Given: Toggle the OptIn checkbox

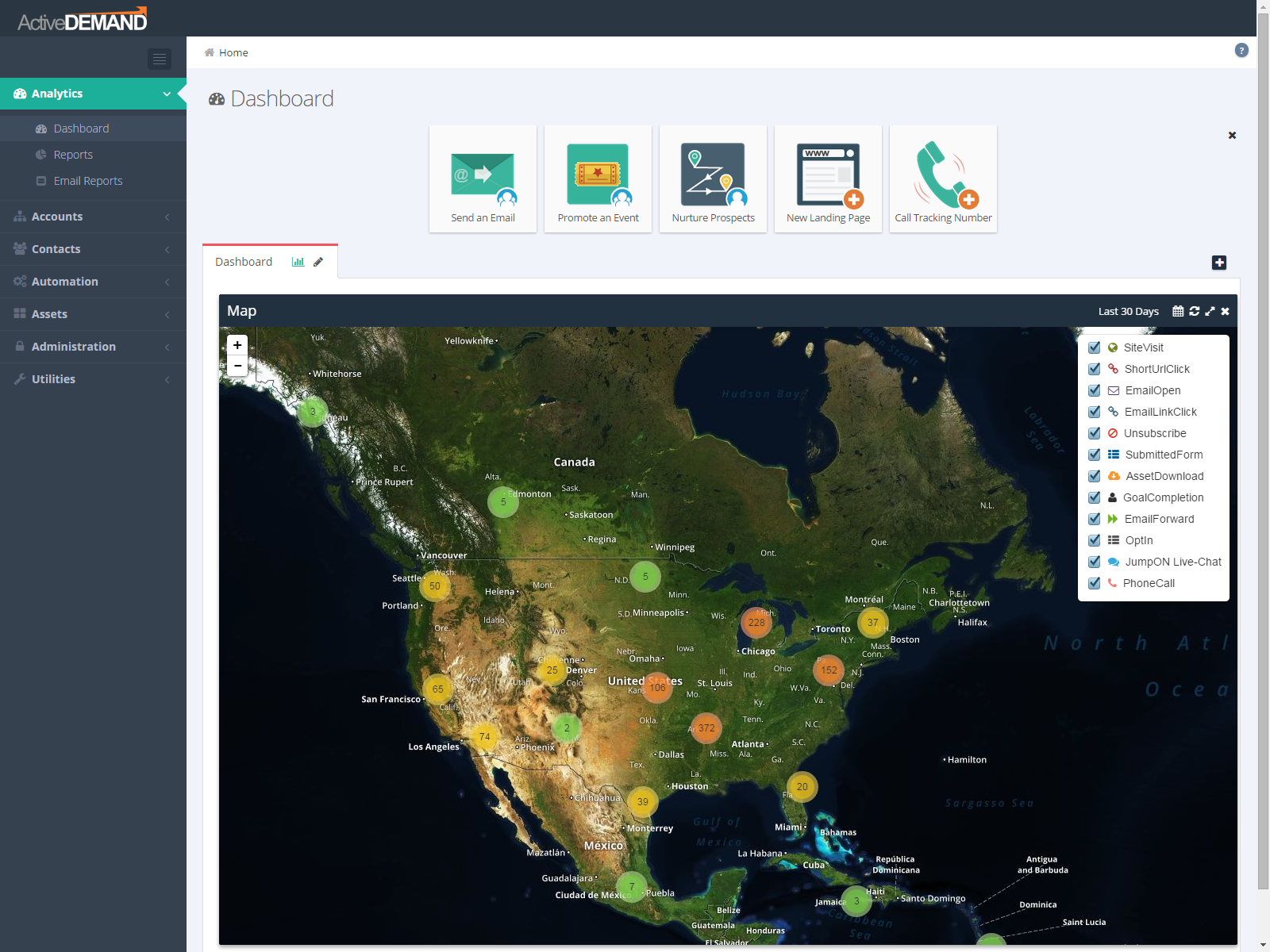Looking at the screenshot, I should [x=1094, y=540].
